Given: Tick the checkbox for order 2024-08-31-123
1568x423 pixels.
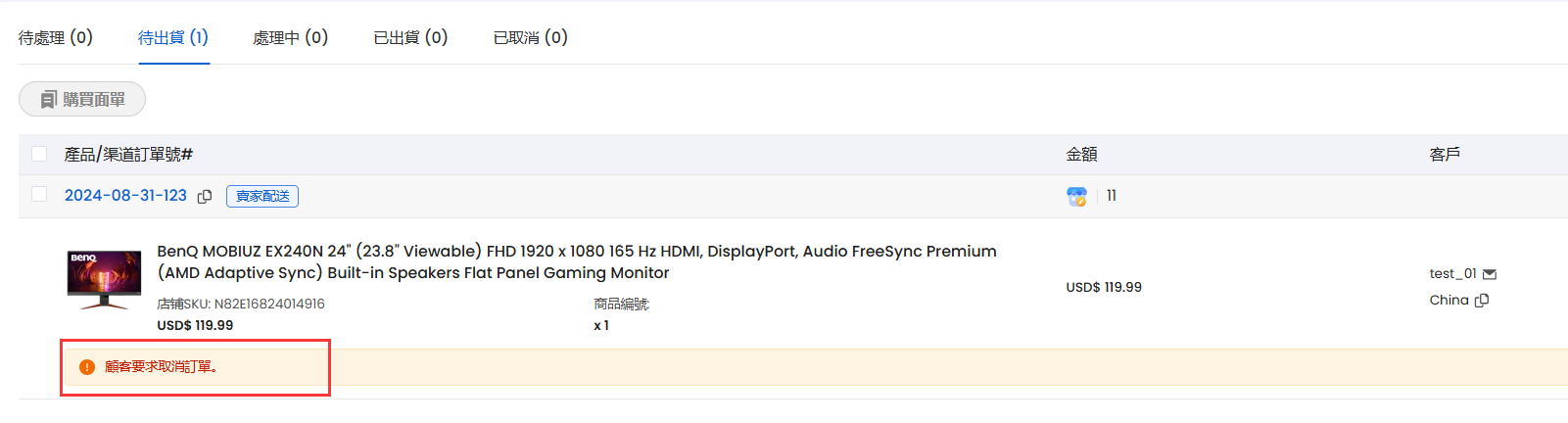Looking at the screenshot, I should [x=39, y=194].
